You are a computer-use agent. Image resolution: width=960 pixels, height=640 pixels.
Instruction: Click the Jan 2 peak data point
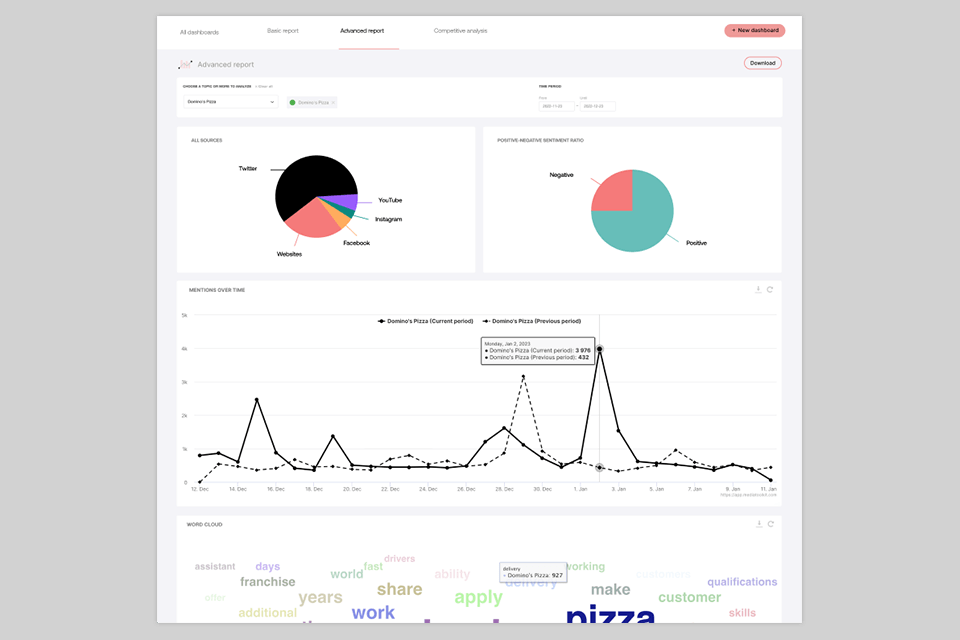(599, 349)
